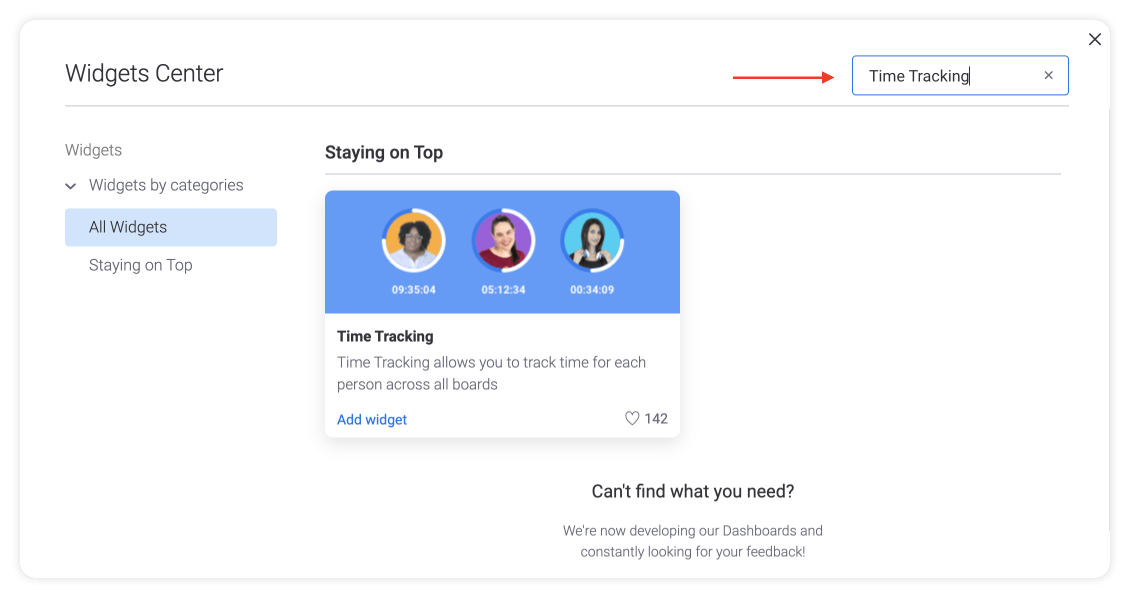Click inside the Time Tracking search box
This screenshot has height=598, width=1130.
click(950, 75)
